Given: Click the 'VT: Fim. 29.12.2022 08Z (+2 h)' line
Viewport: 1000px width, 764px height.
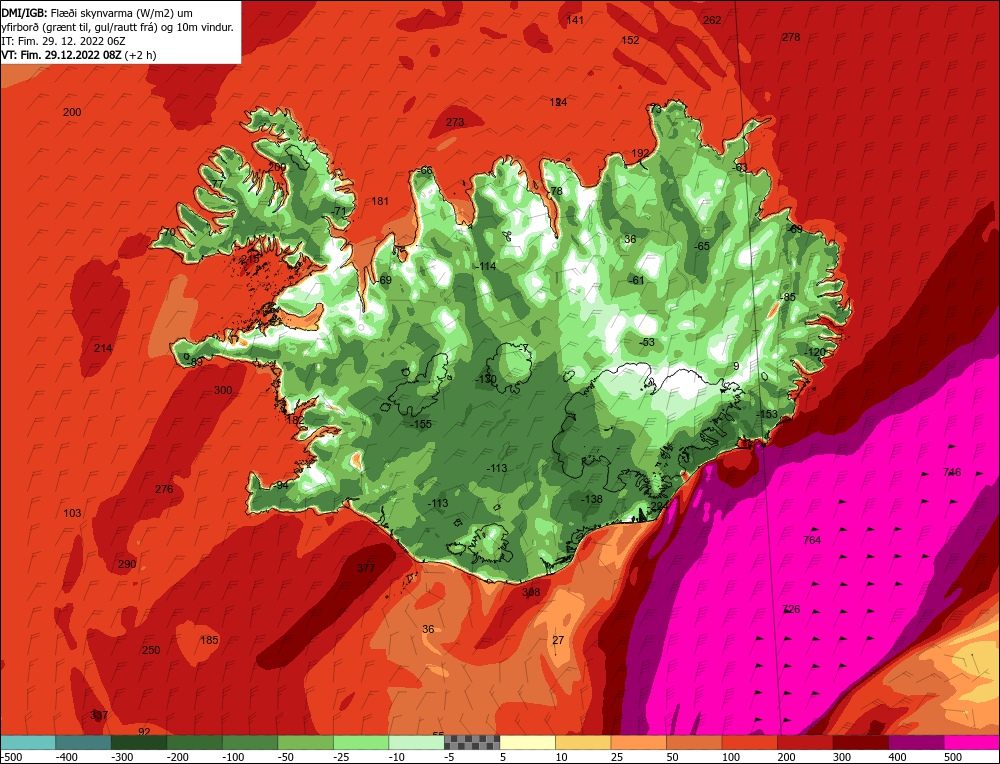Looking at the screenshot, I should click(x=78, y=55).
